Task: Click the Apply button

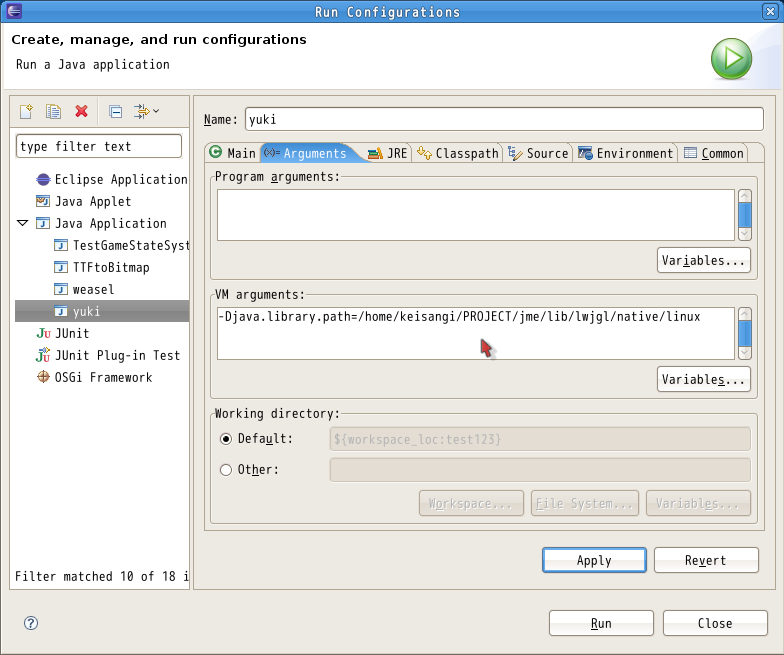Action: click(x=594, y=560)
